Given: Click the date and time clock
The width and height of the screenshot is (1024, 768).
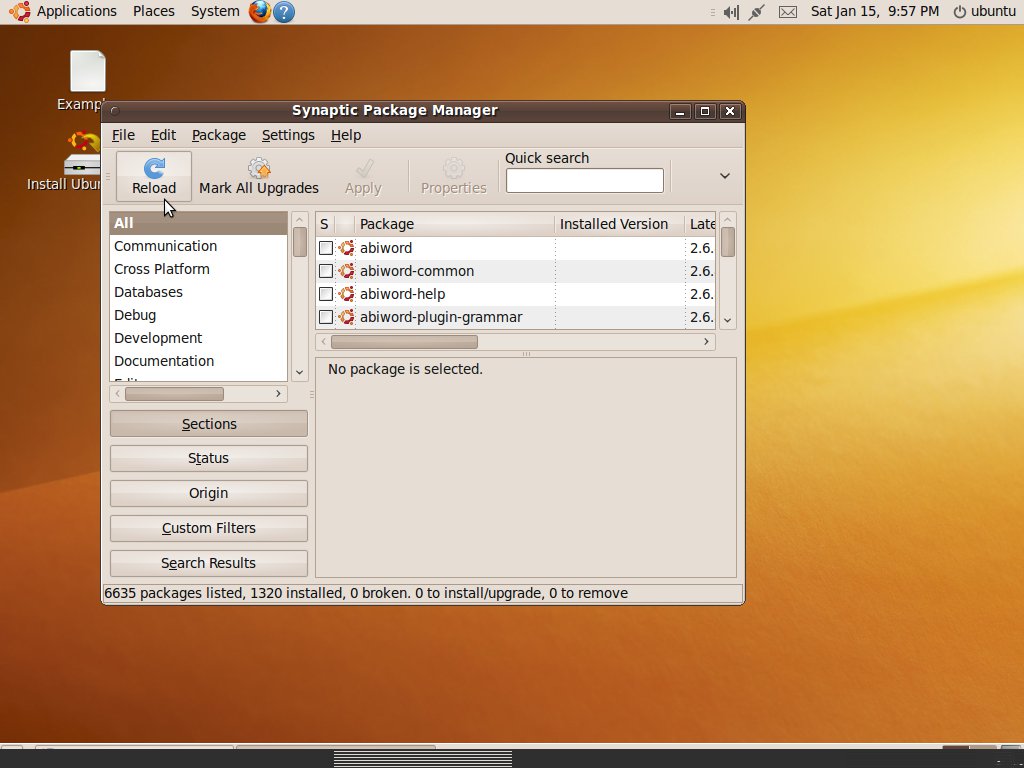Looking at the screenshot, I should [x=874, y=11].
